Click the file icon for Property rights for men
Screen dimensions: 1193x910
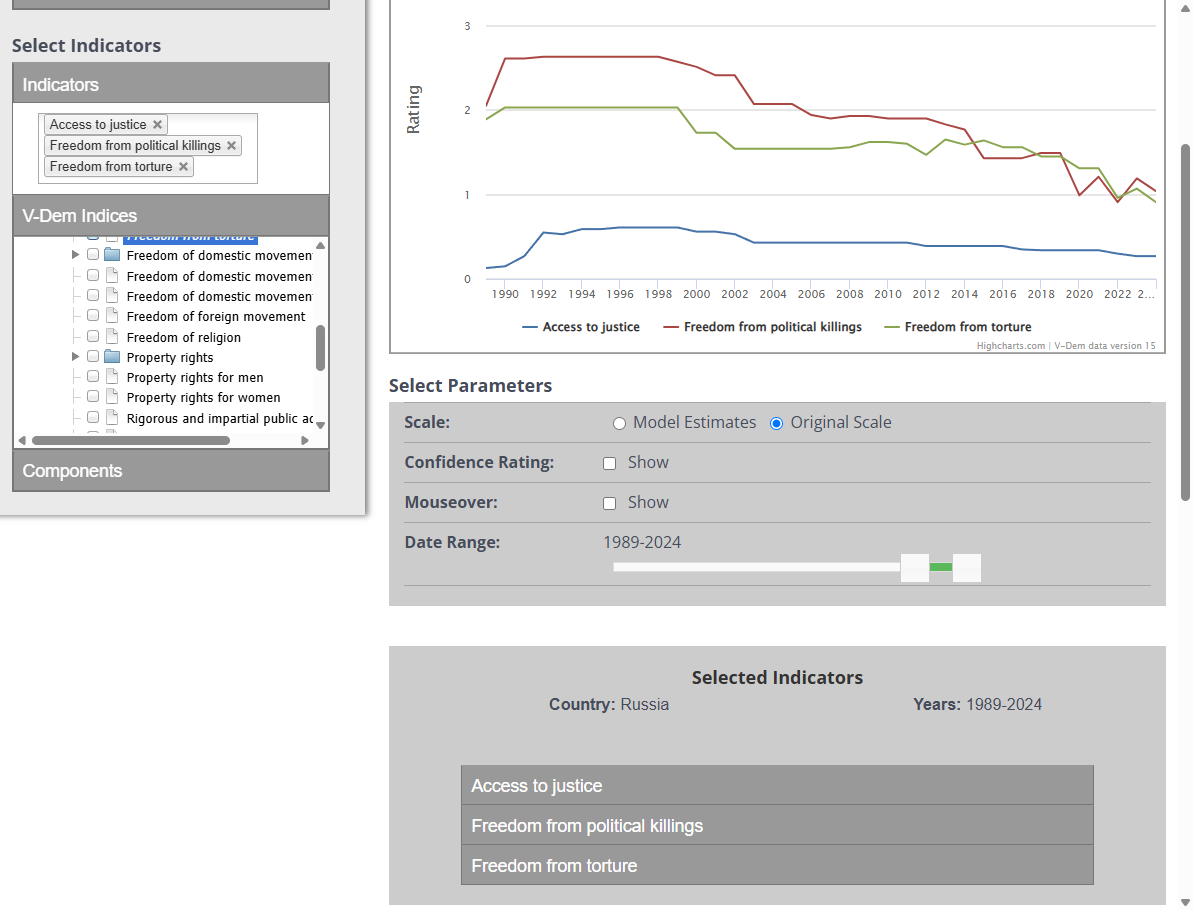[x=112, y=377]
